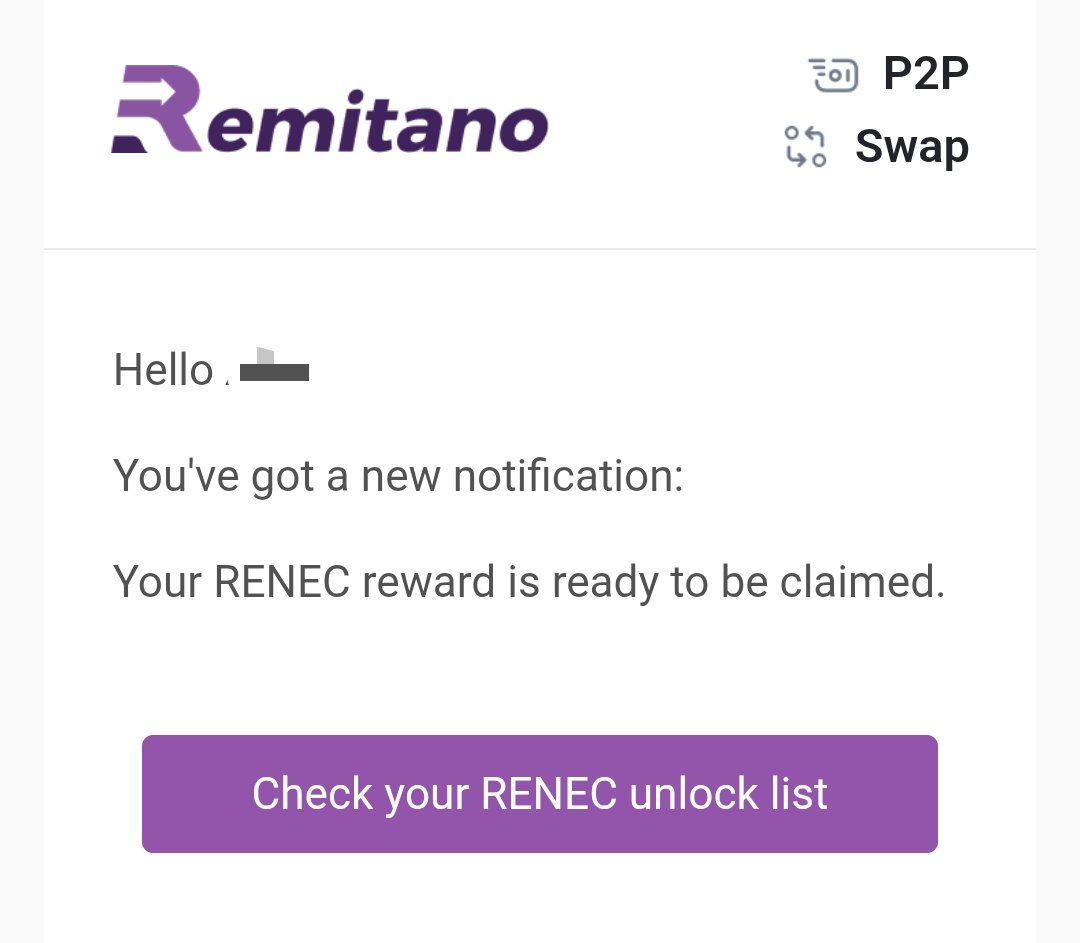This screenshot has height=943, width=1080.
Task: Click the word "notification" in the email
Action: [568, 476]
